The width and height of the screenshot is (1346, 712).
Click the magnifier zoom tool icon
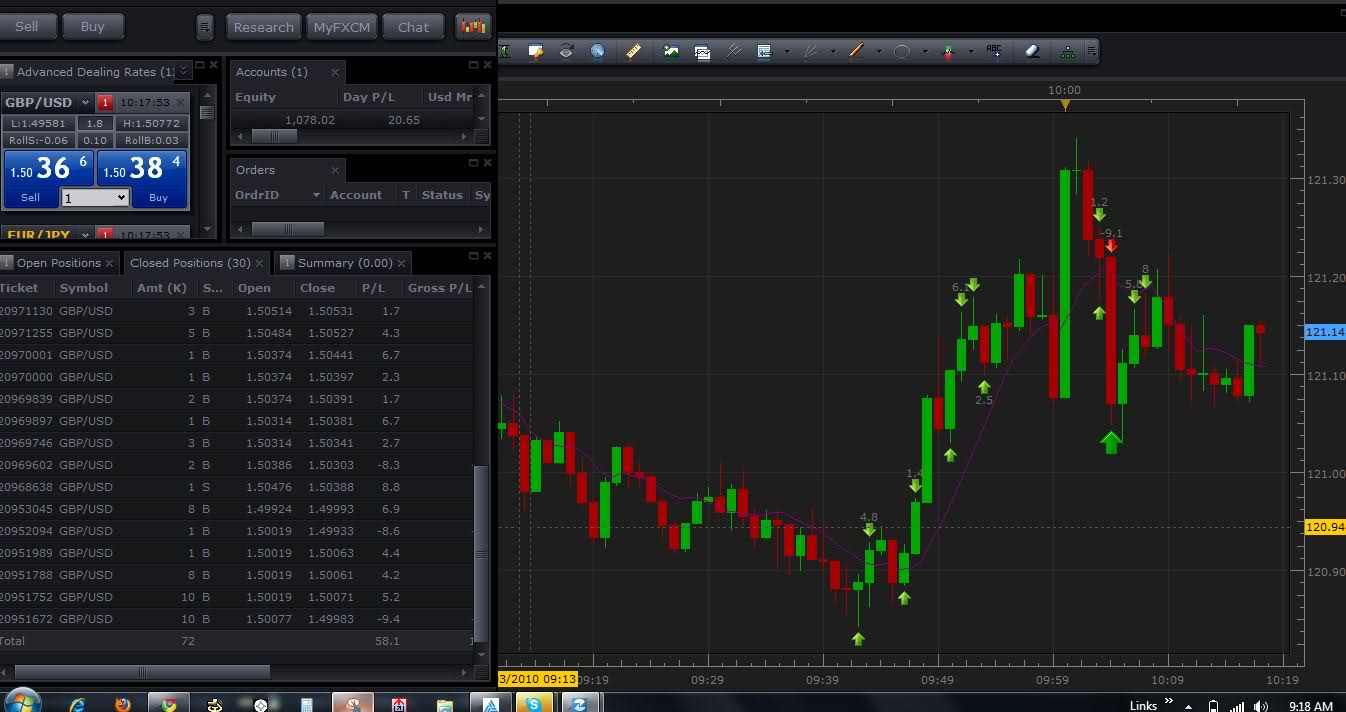click(x=598, y=51)
